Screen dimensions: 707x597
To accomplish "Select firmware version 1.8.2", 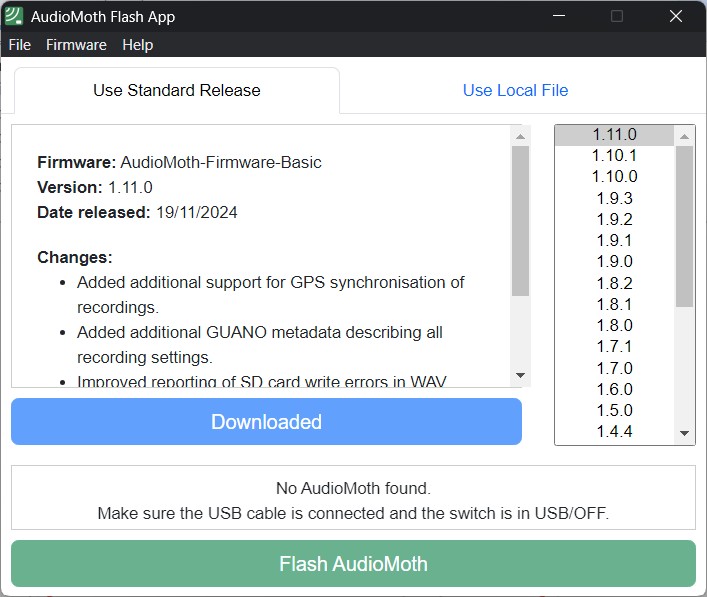I will (615, 283).
